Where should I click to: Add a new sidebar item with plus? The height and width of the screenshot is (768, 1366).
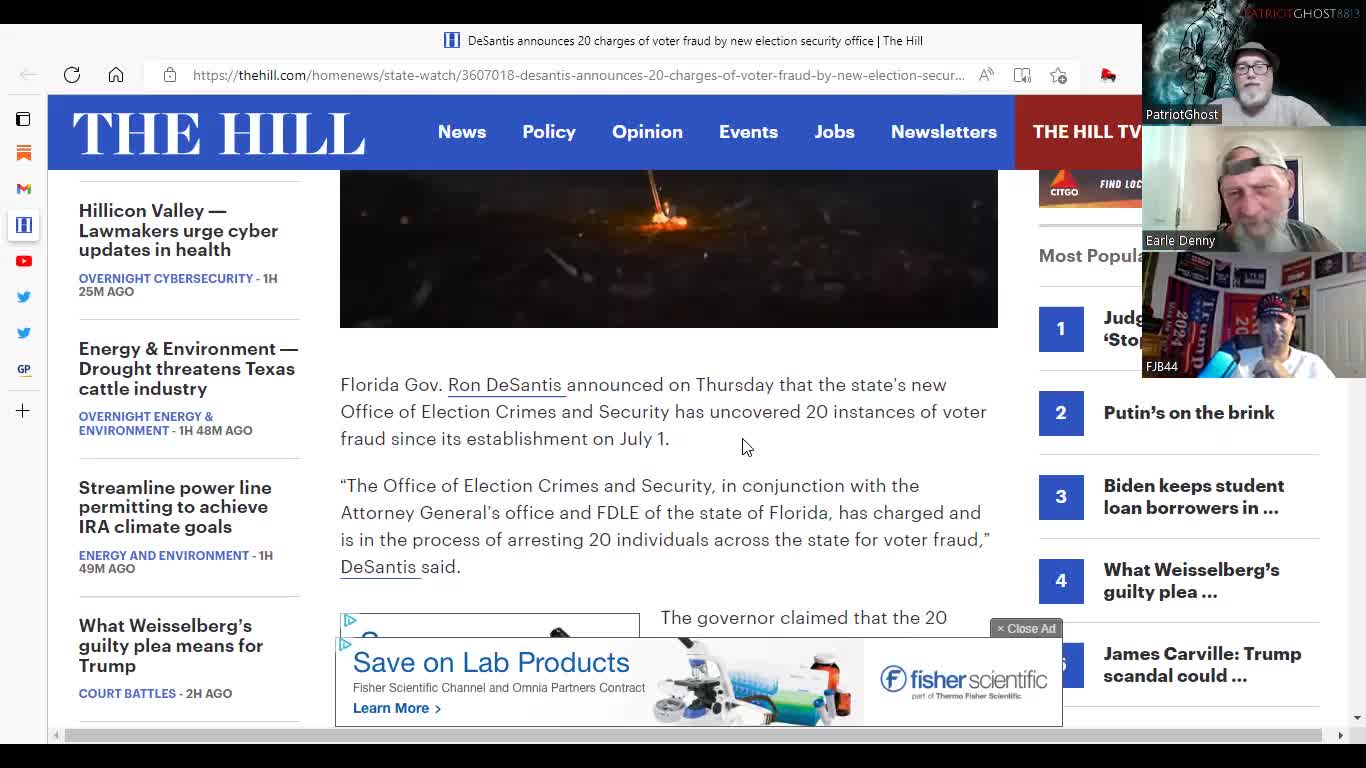[23, 411]
